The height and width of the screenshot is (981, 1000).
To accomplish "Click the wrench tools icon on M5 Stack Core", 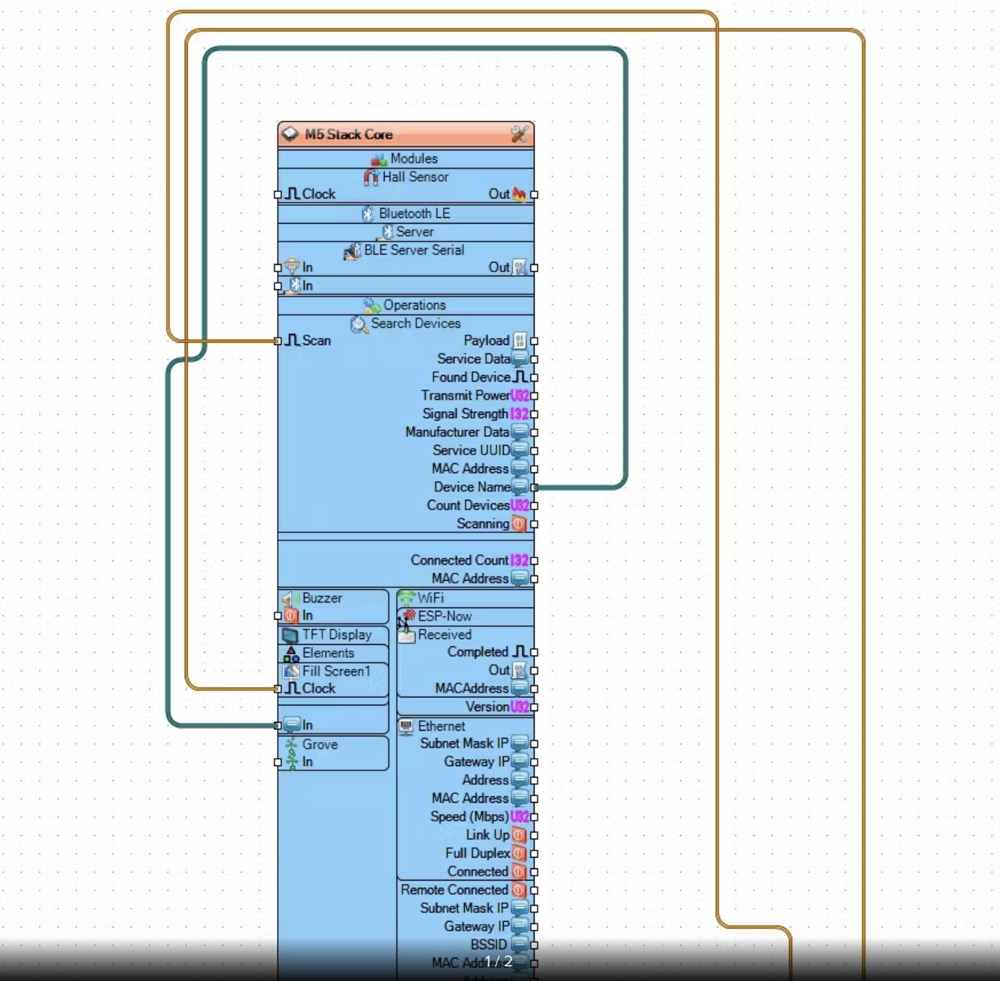I will [x=518, y=134].
